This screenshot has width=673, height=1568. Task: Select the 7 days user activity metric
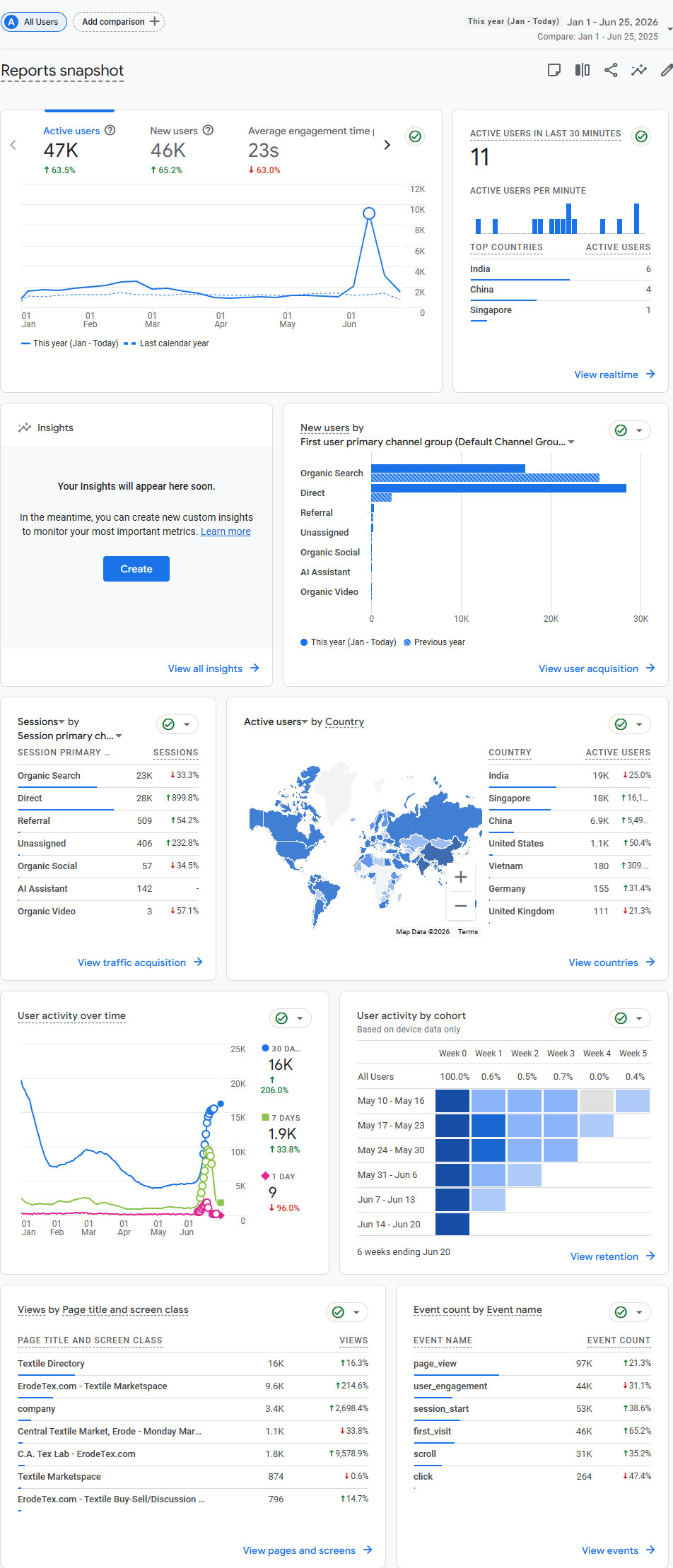click(x=281, y=1133)
